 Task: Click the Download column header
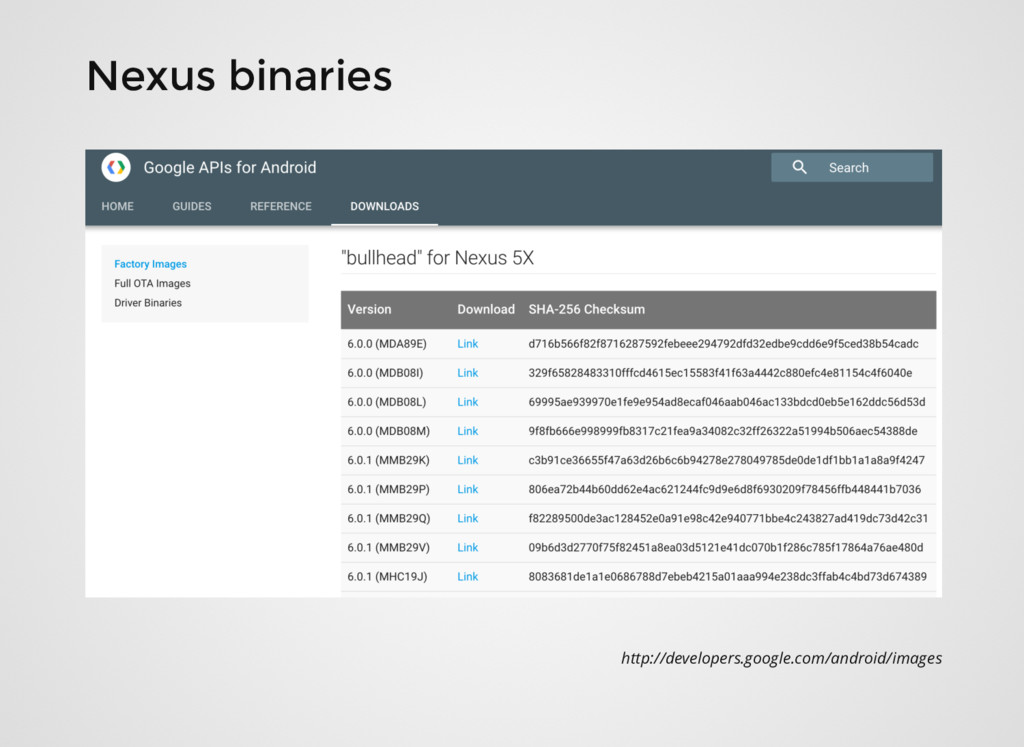486,310
